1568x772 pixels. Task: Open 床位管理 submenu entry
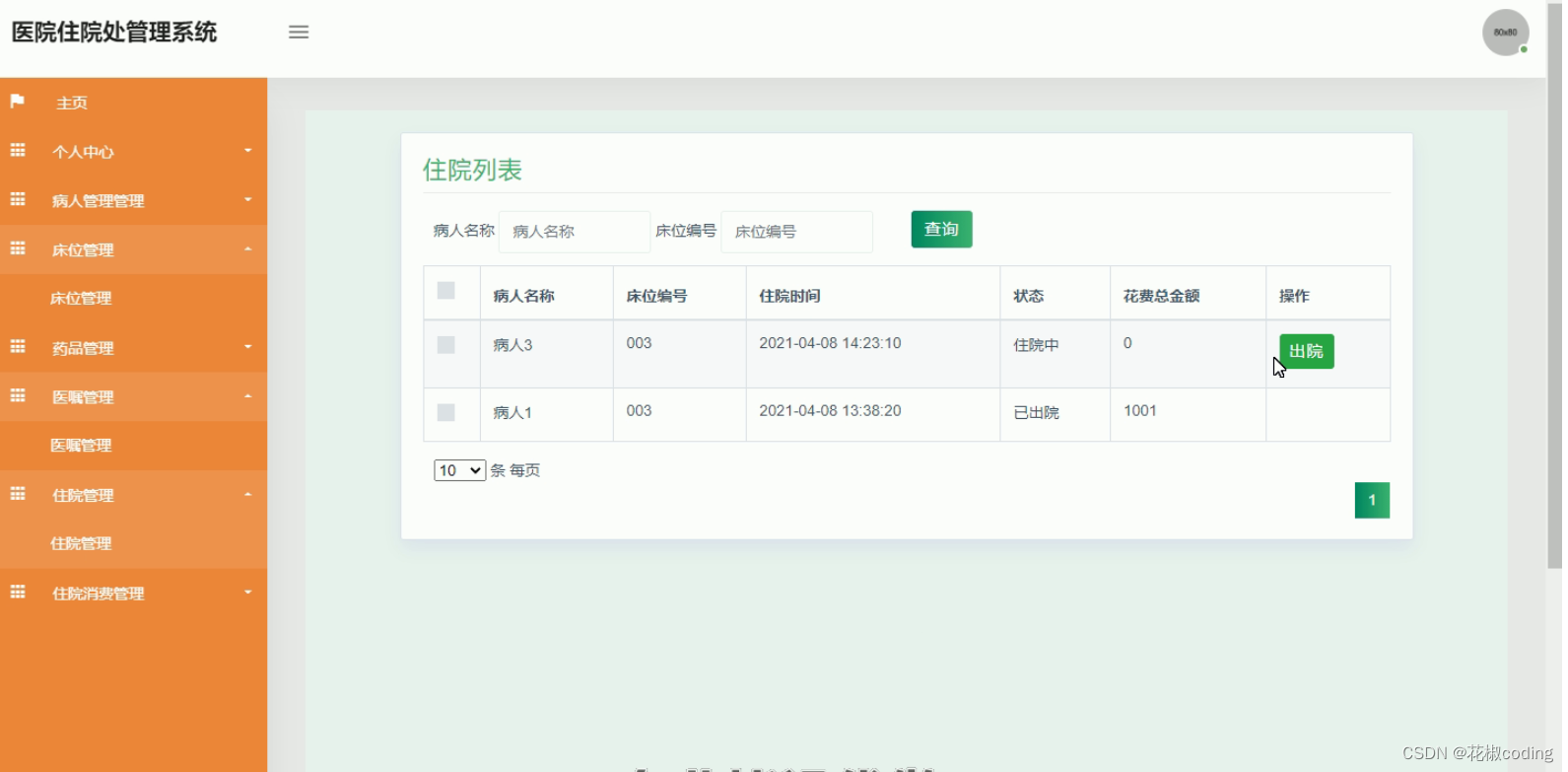pyautogui.click(x=133, y=298)
